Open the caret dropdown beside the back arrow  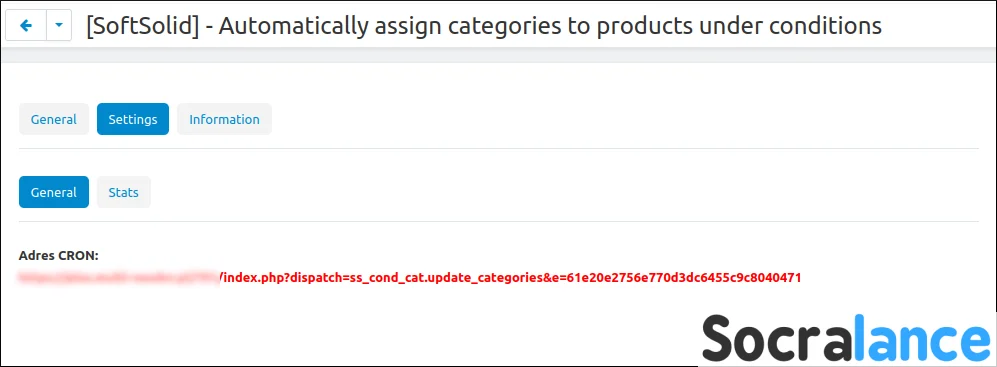point(59,25)
